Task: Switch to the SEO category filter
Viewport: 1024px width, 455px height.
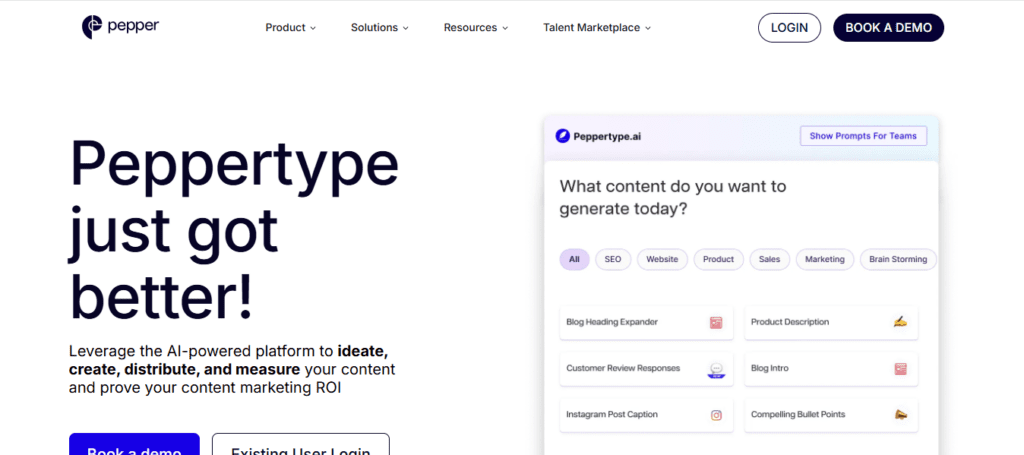Action: pyautogui.click(x=613, y=260)
